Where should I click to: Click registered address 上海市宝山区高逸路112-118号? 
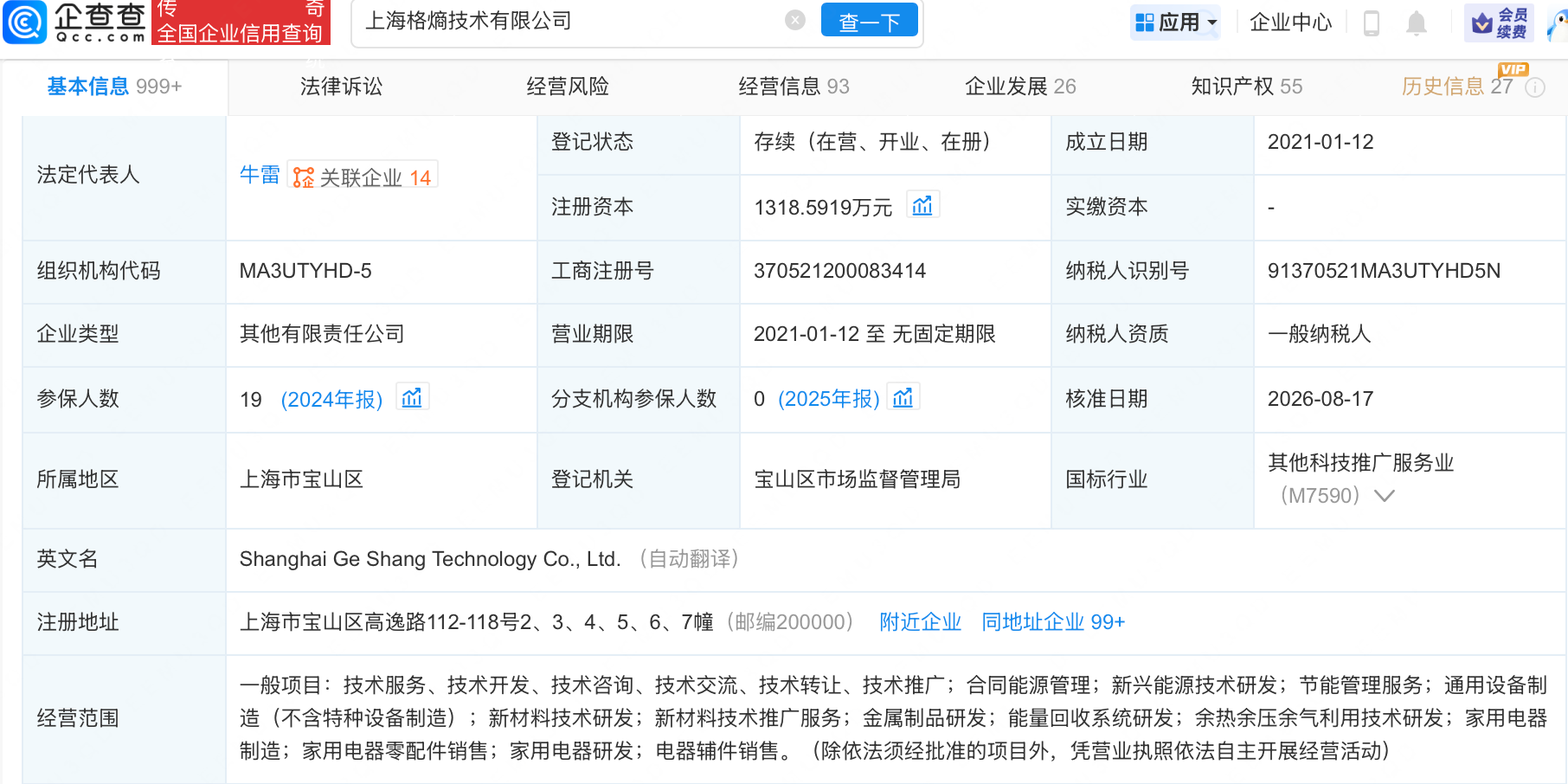[x=476, y=622]
